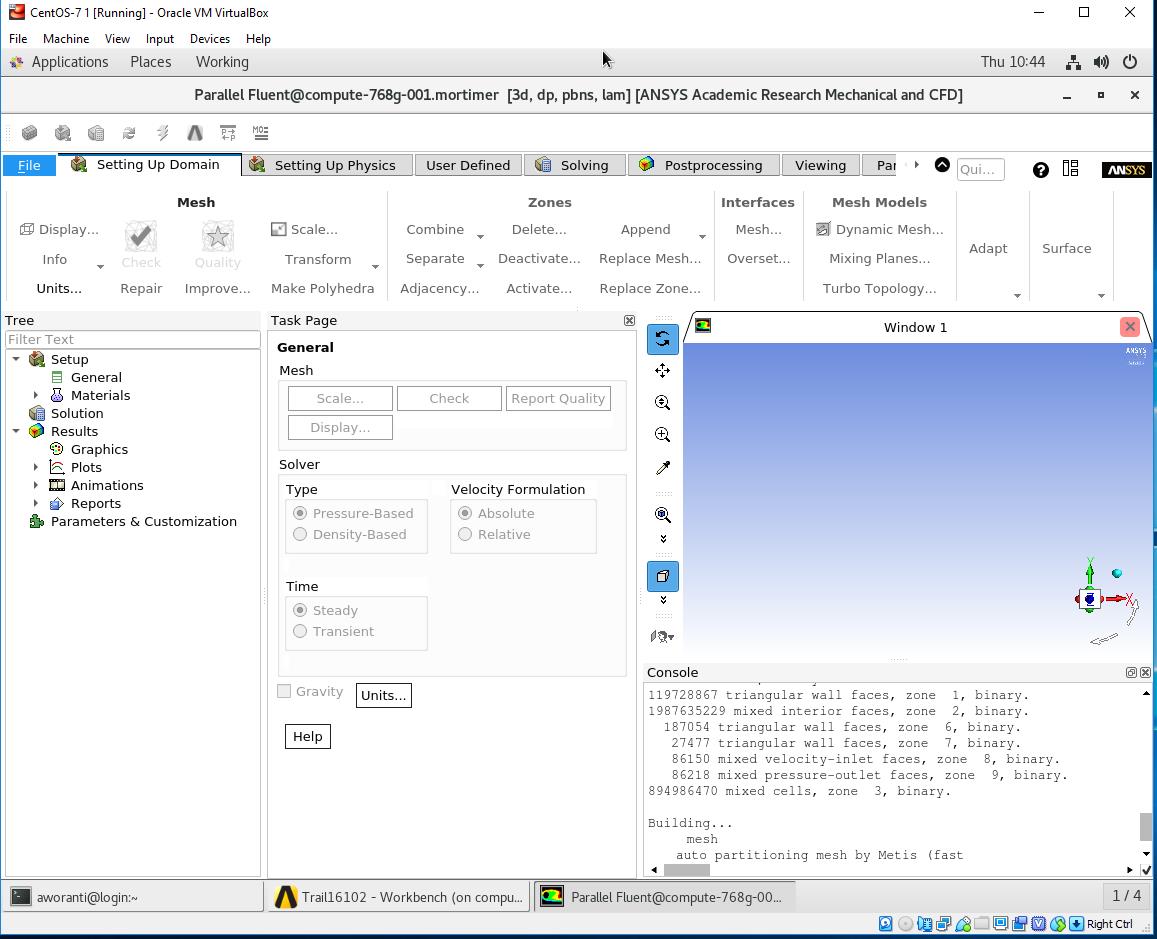Screen dimensions: 1157x939
Task: Click the layout arrangement icon near ANSYS logo
Action: [x=1071, y=169]
